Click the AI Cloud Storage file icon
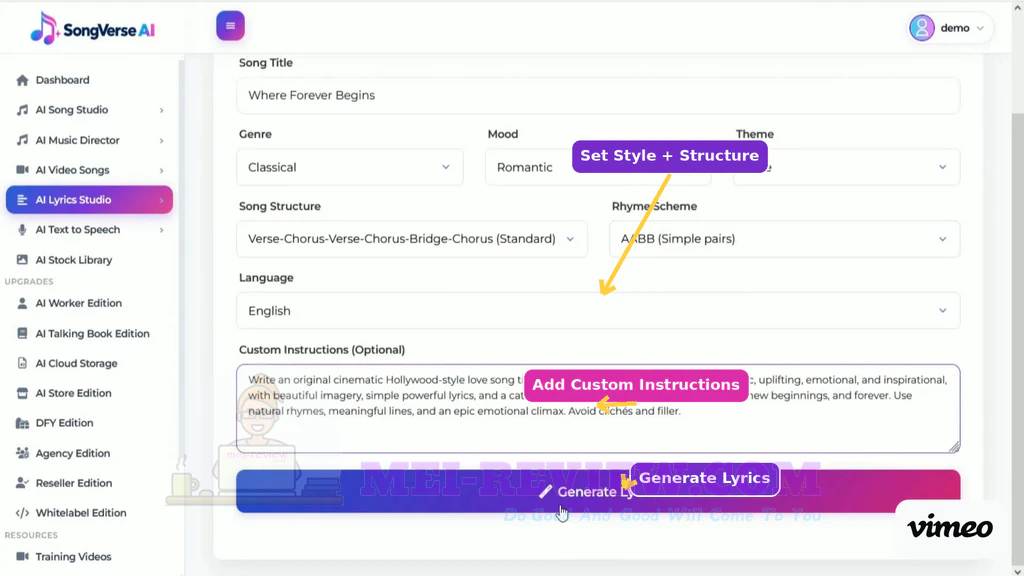This screenshot has height=576, width=1024. [x=22, y=363]
